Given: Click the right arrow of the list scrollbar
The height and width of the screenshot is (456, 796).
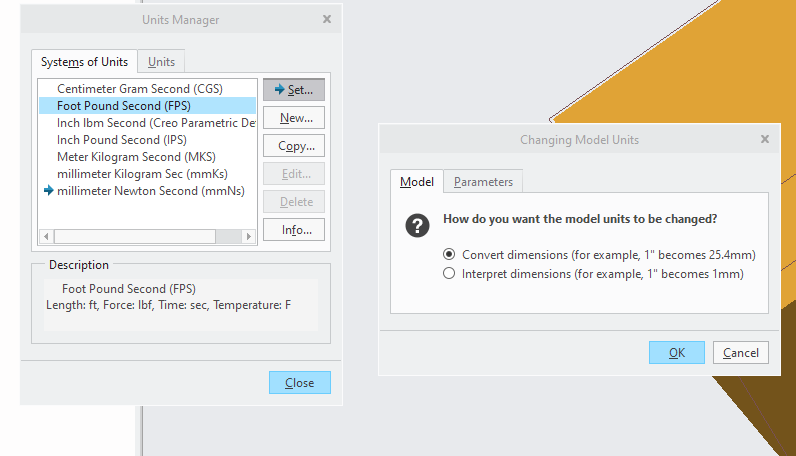Looking at the screenshot, I should click(x=248, y=236).
